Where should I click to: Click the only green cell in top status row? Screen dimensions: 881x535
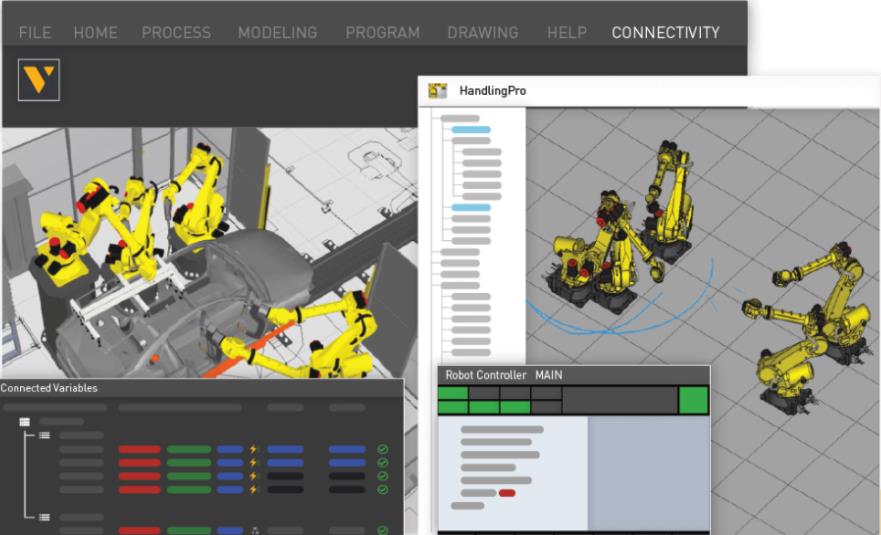click(x=453, y=392)
